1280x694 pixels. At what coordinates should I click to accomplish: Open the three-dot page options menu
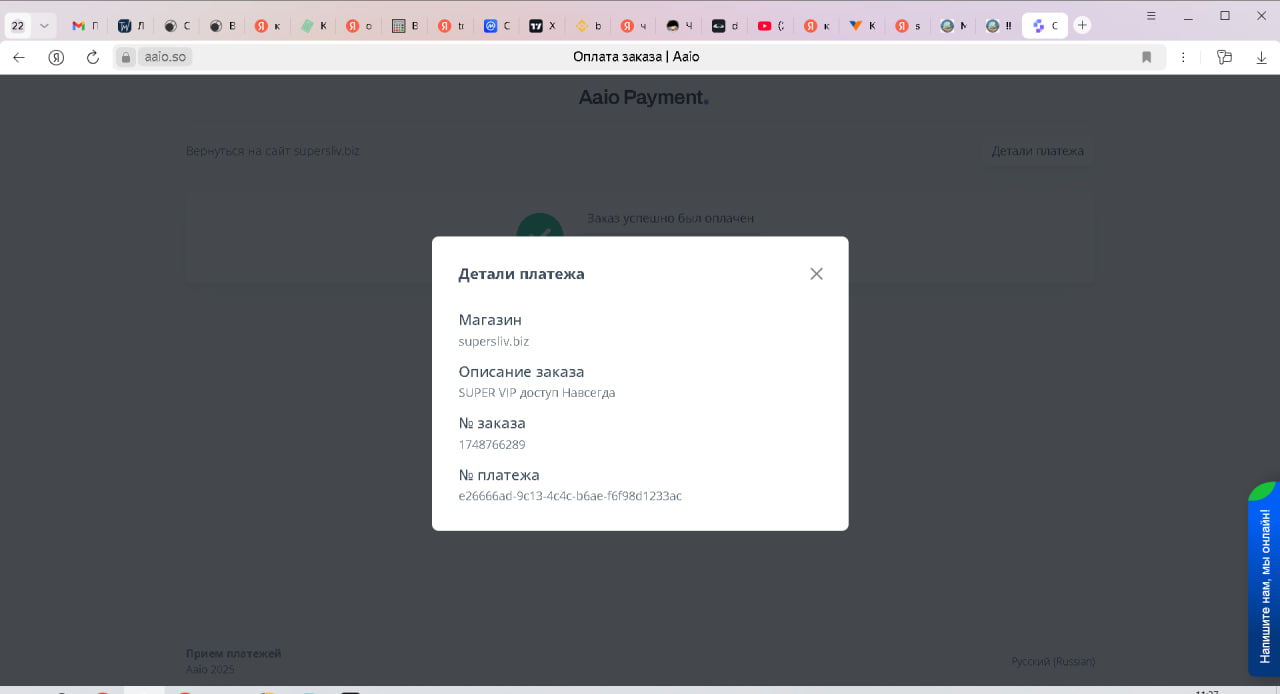pos(1183,57)
